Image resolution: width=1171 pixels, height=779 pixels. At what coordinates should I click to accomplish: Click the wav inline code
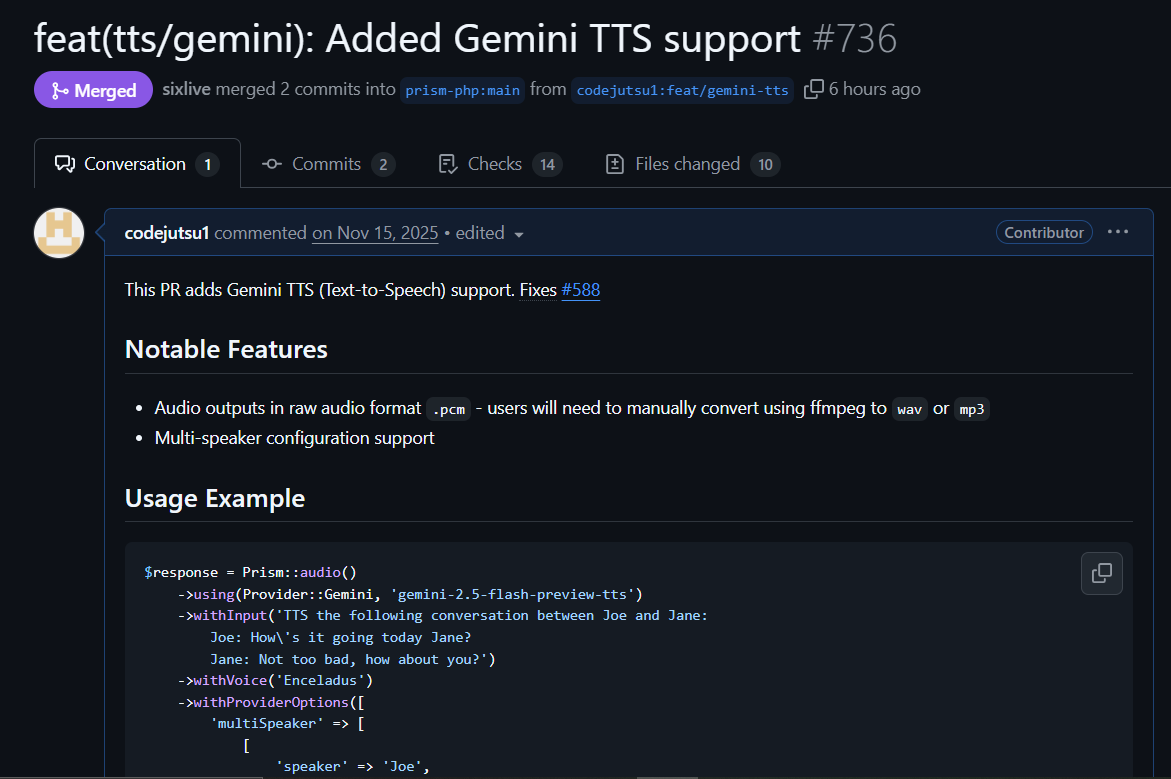click(x=910, y=409)
